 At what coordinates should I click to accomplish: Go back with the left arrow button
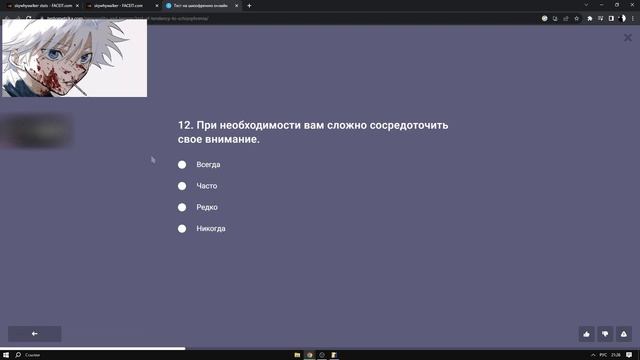(35, 333)
